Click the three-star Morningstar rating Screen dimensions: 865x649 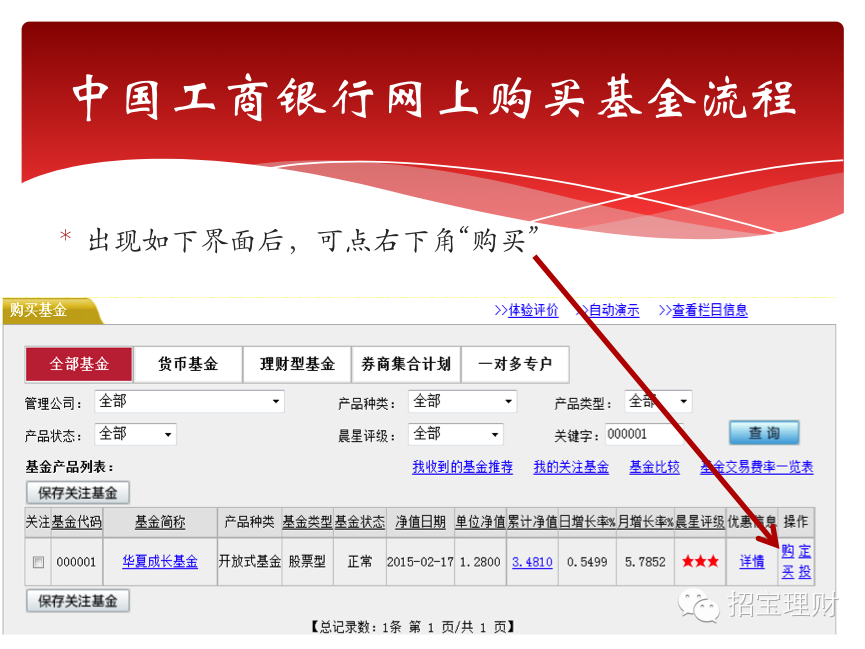point(700,562)
